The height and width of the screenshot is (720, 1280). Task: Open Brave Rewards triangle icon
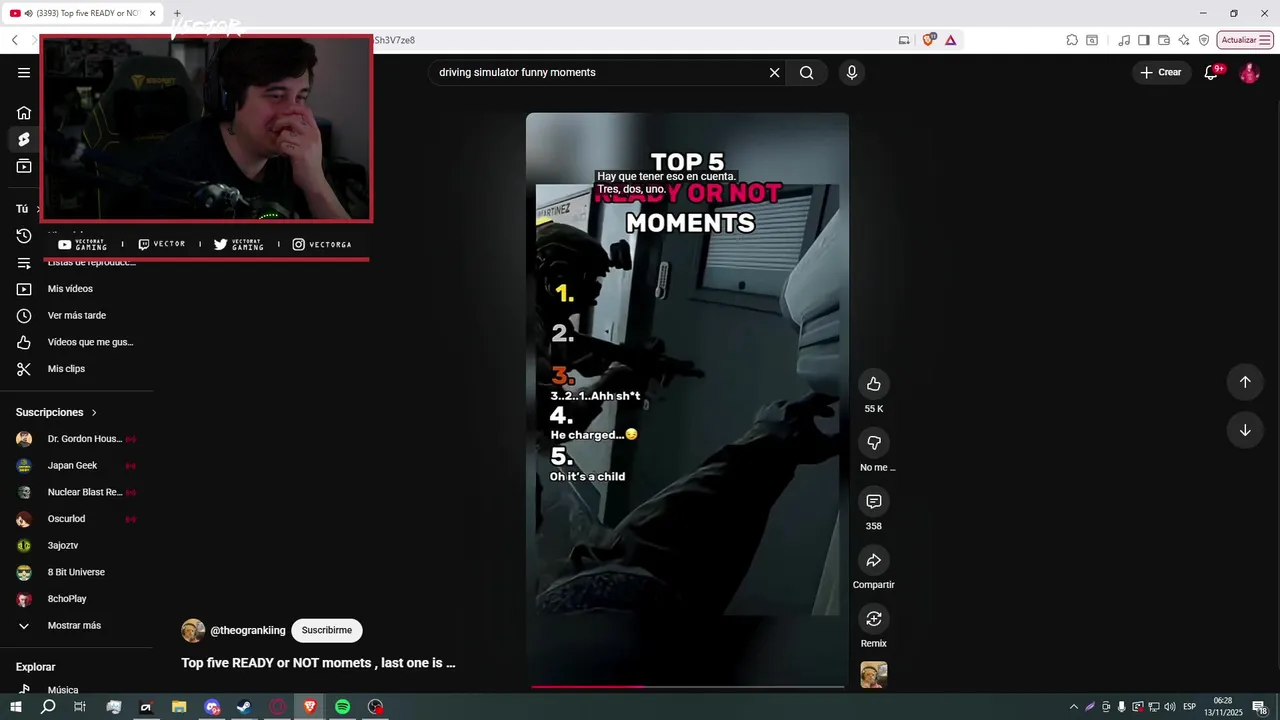(x=950, y=40)
